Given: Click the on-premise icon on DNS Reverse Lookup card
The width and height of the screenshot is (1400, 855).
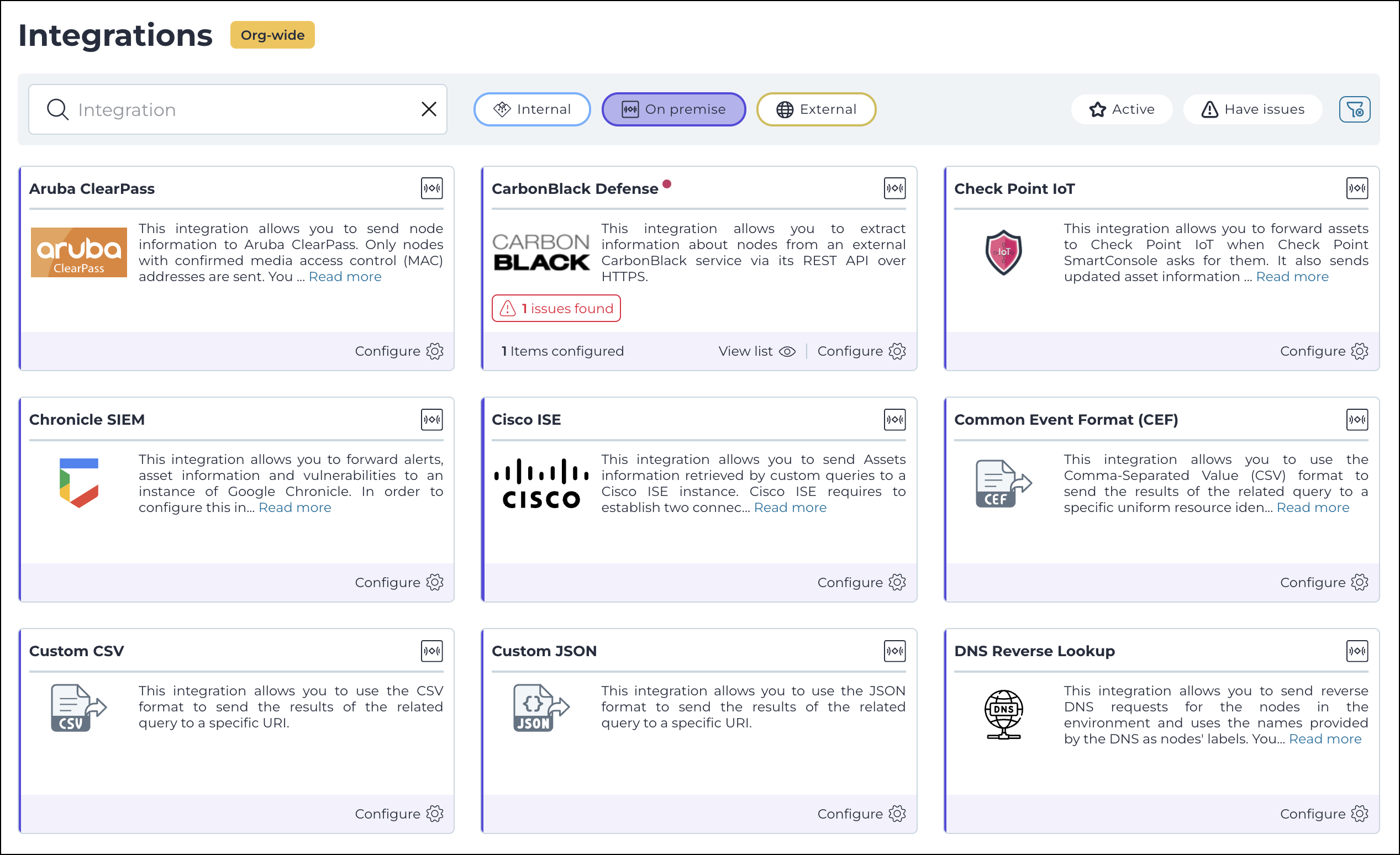Looking at the screenshot, I should coord(1357,651).
